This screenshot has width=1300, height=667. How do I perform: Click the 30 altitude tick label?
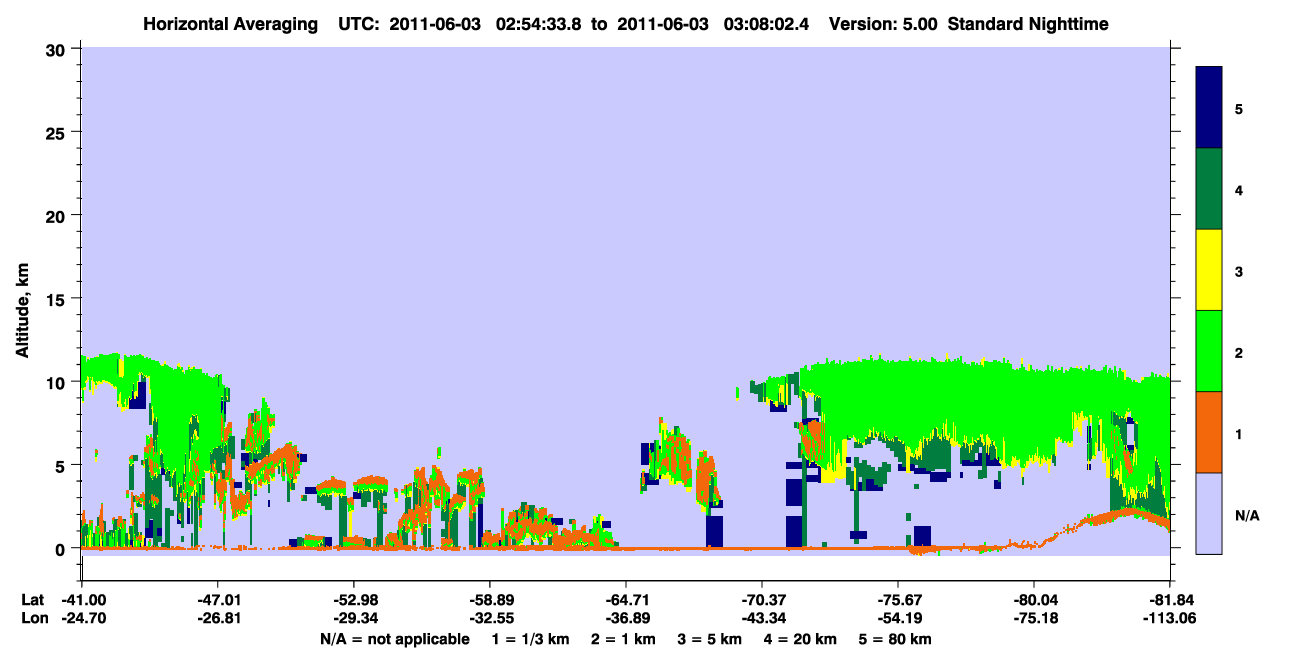[59, 49]
